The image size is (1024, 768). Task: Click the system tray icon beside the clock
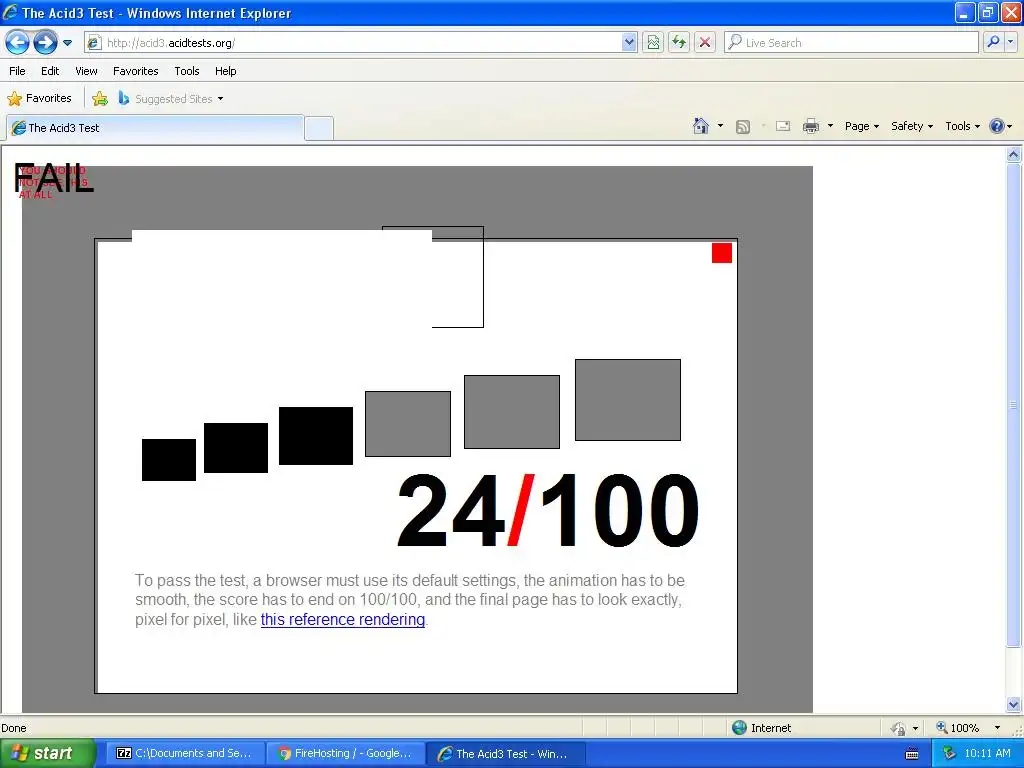(949, 754)
